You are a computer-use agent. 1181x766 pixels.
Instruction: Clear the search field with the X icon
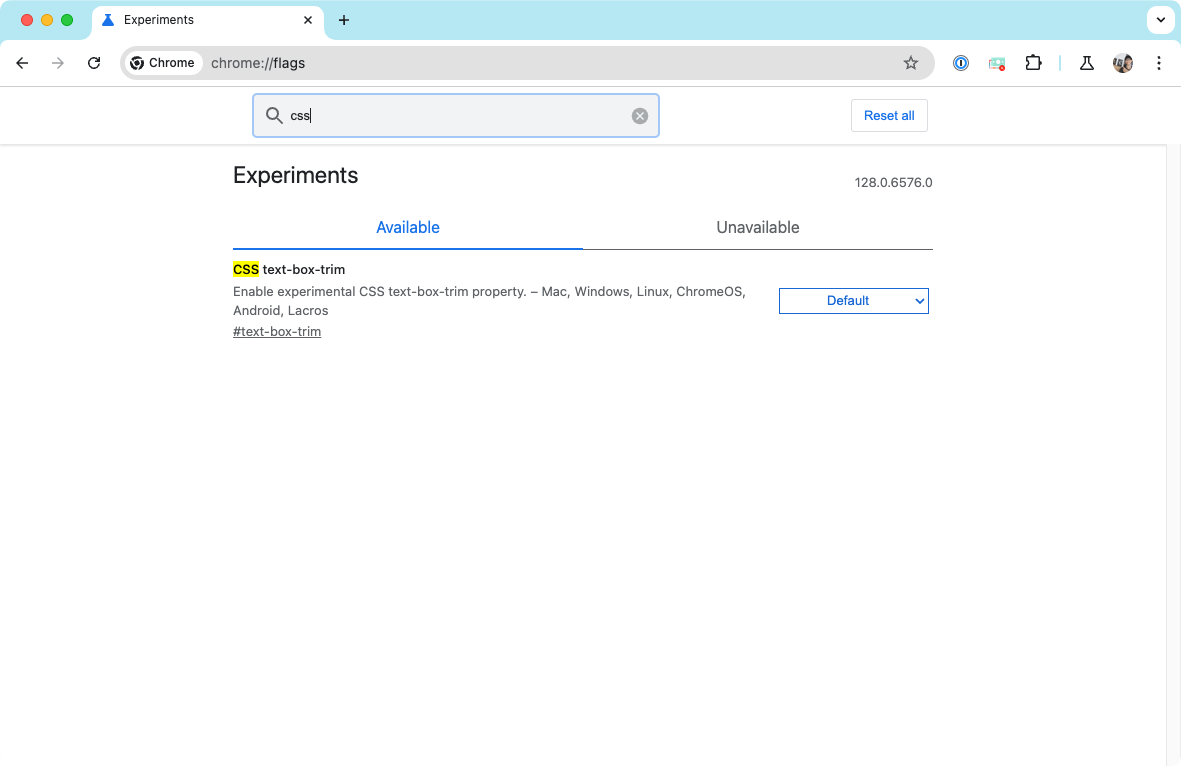click(639, 115)
